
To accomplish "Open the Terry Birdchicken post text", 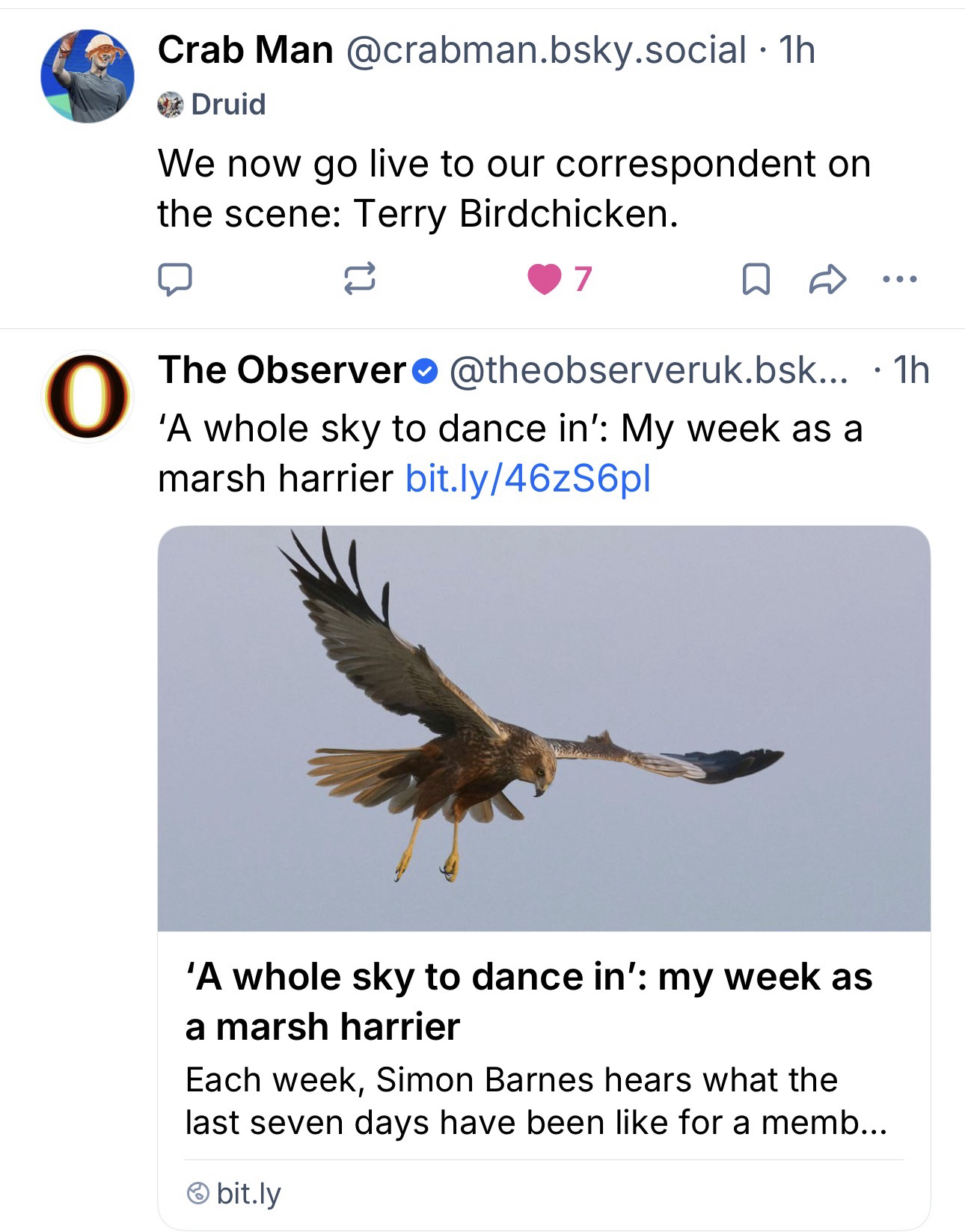I will click(x=514, y=188).
